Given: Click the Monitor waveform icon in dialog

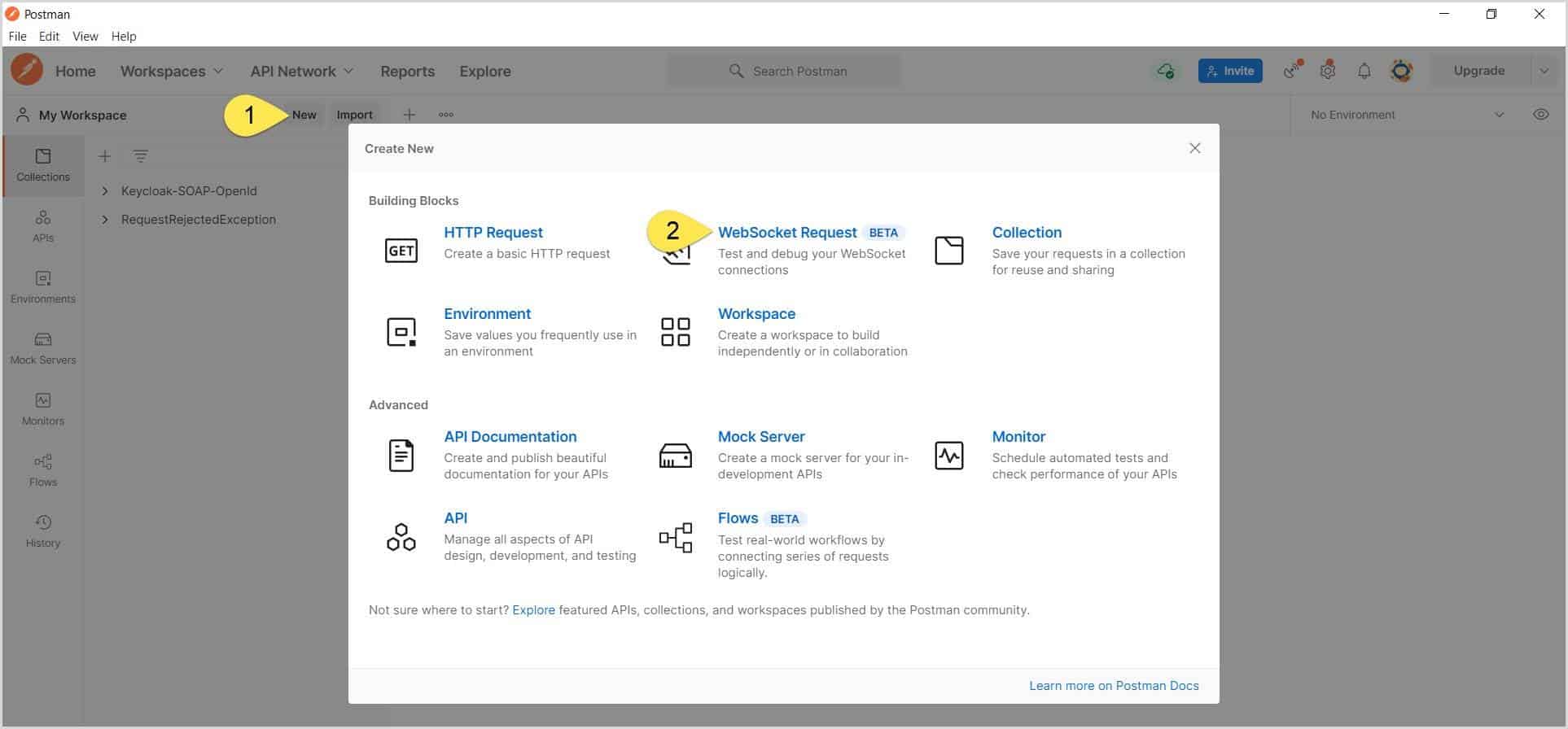Looking at the screenshot, I should click(x=948, y=456).
